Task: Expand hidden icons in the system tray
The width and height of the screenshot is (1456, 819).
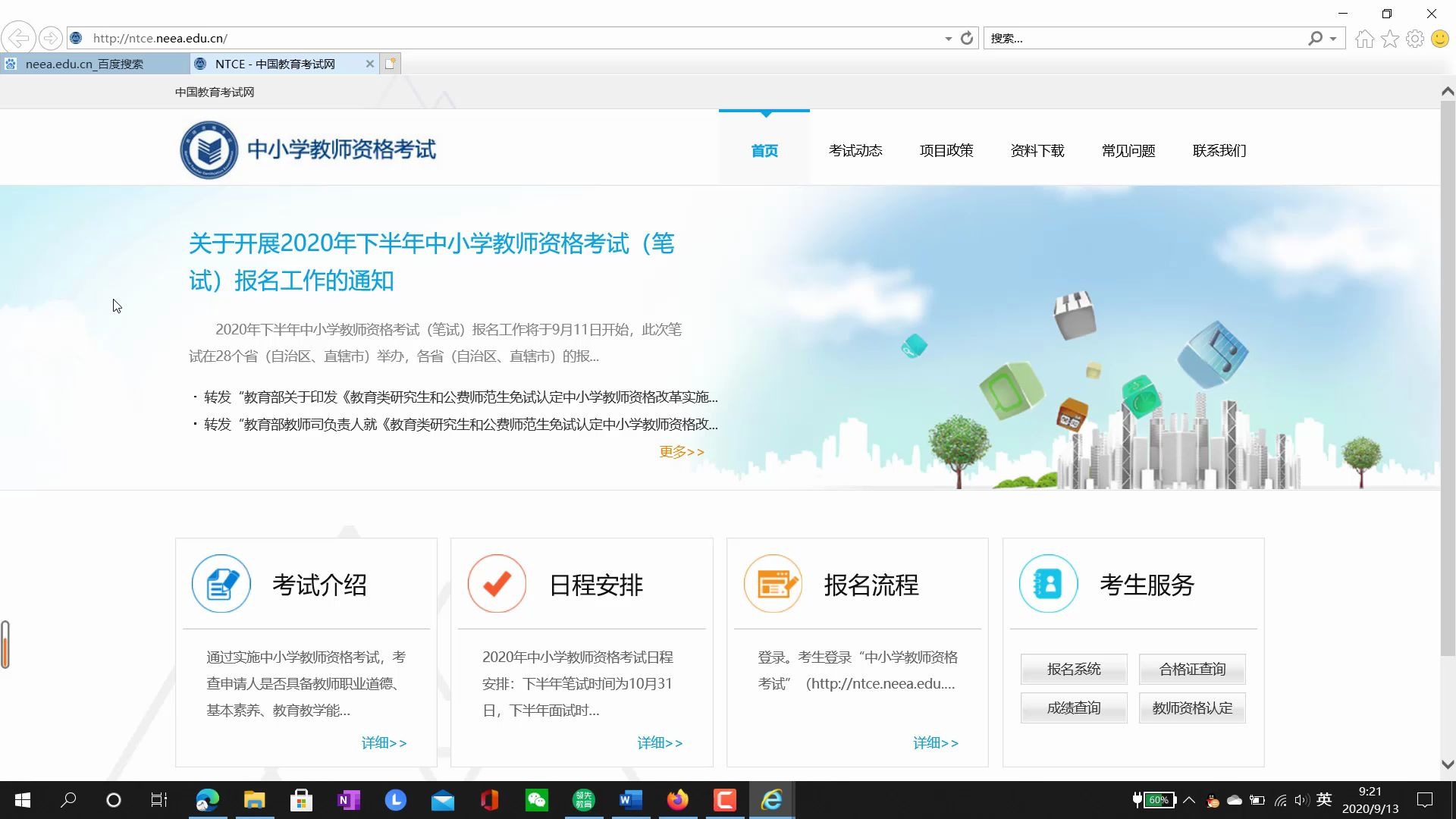Action: point(1189,800)
